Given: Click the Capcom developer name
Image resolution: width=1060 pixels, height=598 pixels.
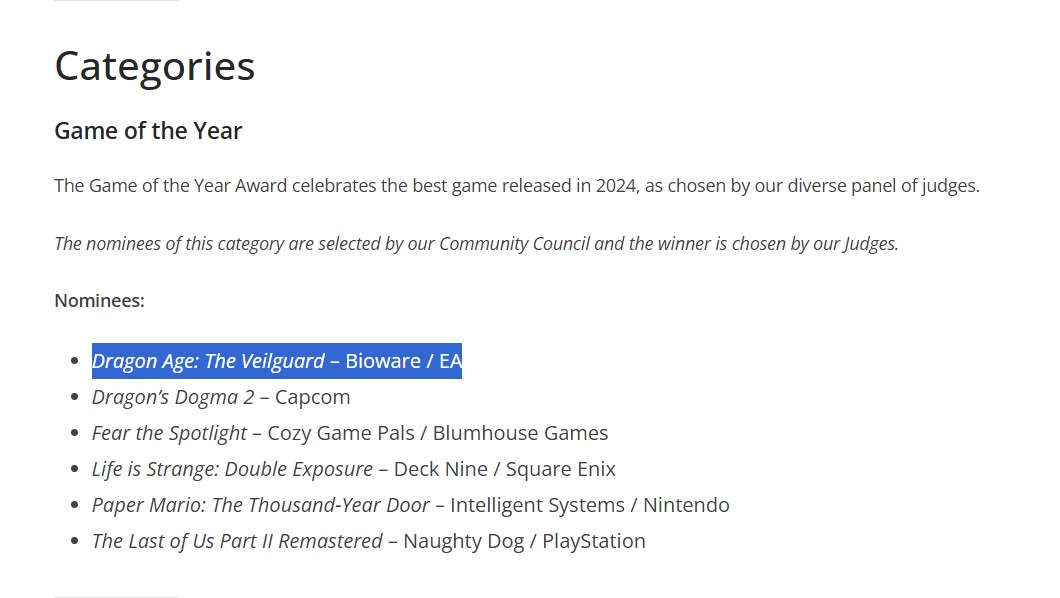Looking at the screenshot, I should click(312, 397).
